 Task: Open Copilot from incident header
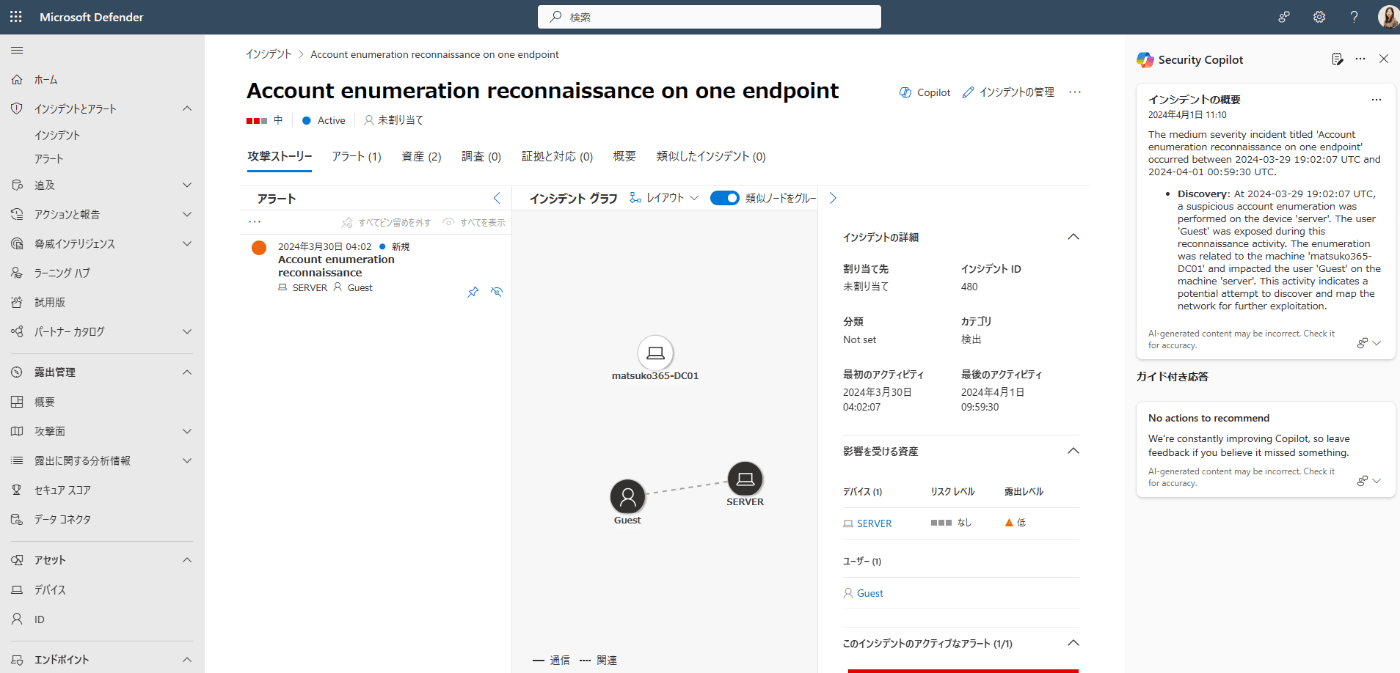pos(925,92)
